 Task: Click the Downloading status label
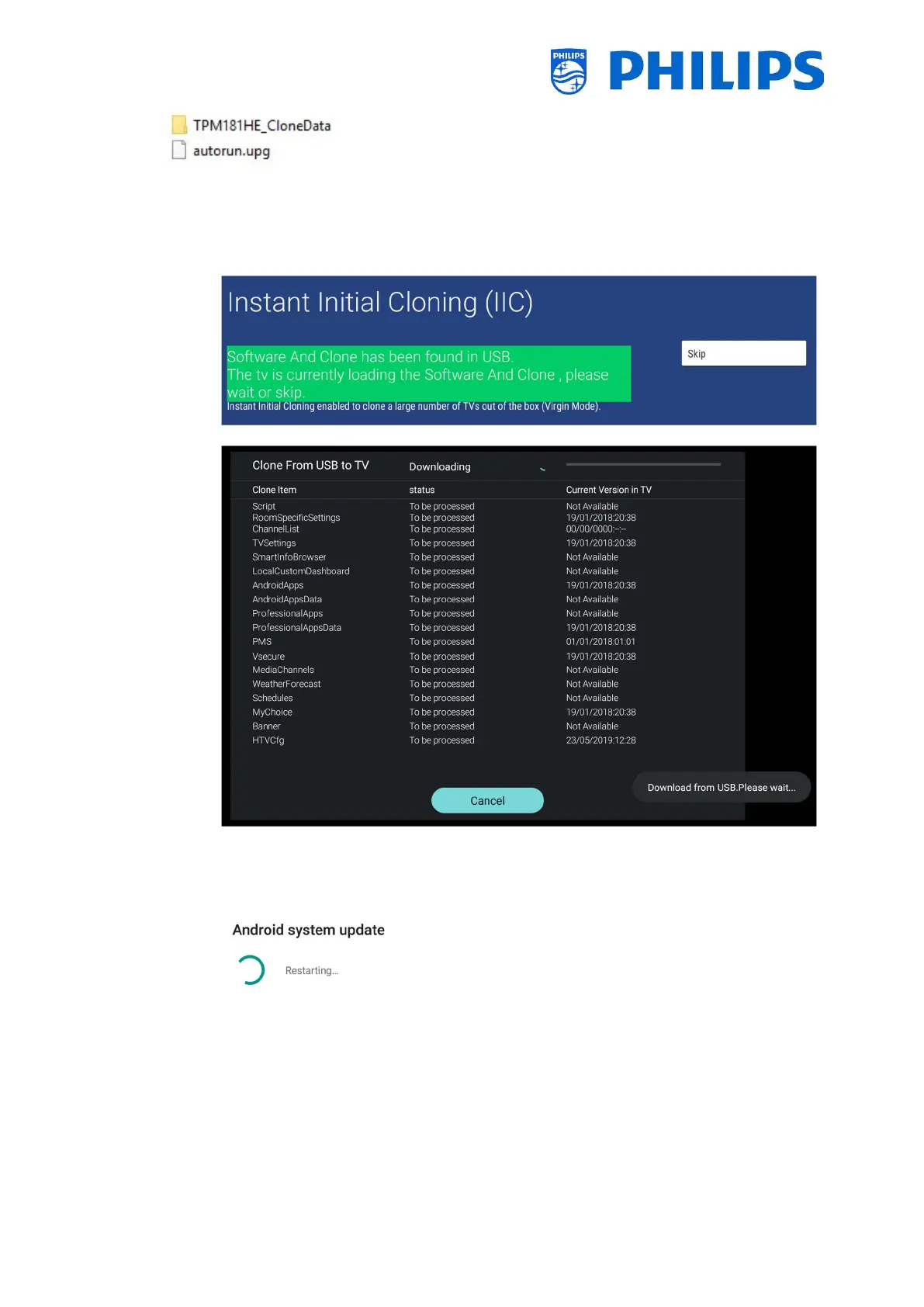pyautogui.click(x=440, y=466)
